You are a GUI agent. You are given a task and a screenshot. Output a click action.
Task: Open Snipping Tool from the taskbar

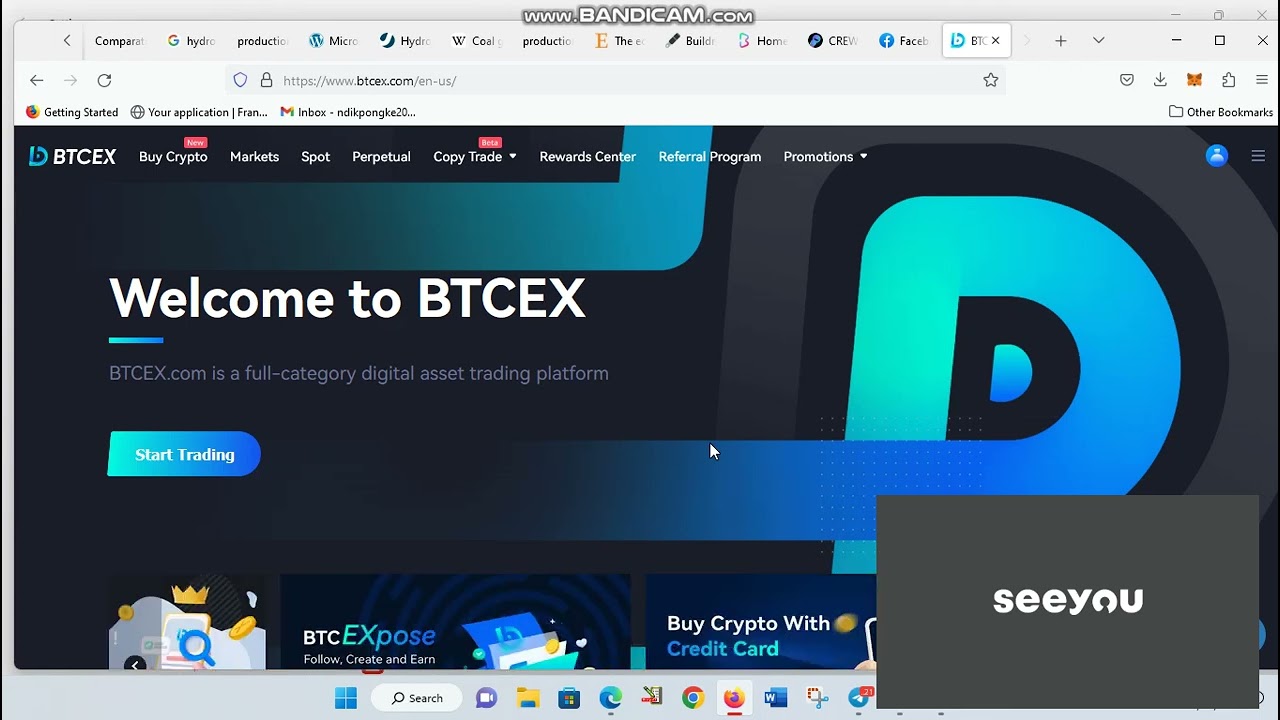817,698
